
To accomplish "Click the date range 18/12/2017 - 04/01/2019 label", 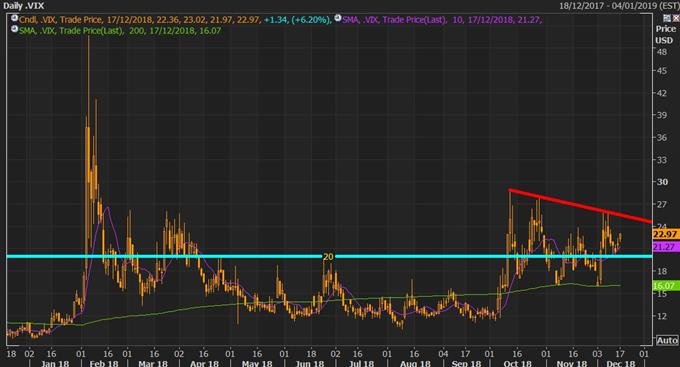I will pos(619,6).
